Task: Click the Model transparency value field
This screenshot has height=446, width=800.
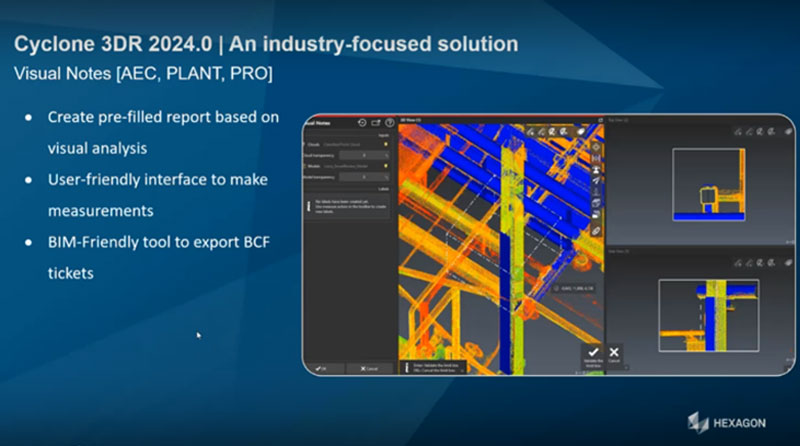Action: coord(364,177)
